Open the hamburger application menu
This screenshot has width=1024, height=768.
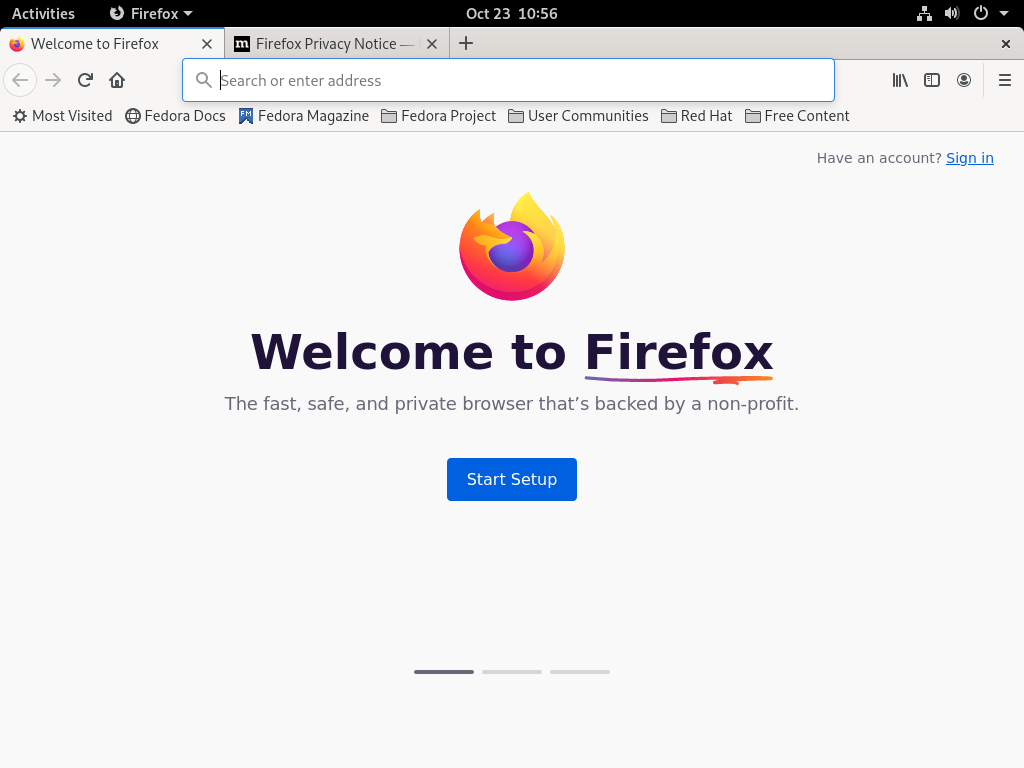point(1004,80)
